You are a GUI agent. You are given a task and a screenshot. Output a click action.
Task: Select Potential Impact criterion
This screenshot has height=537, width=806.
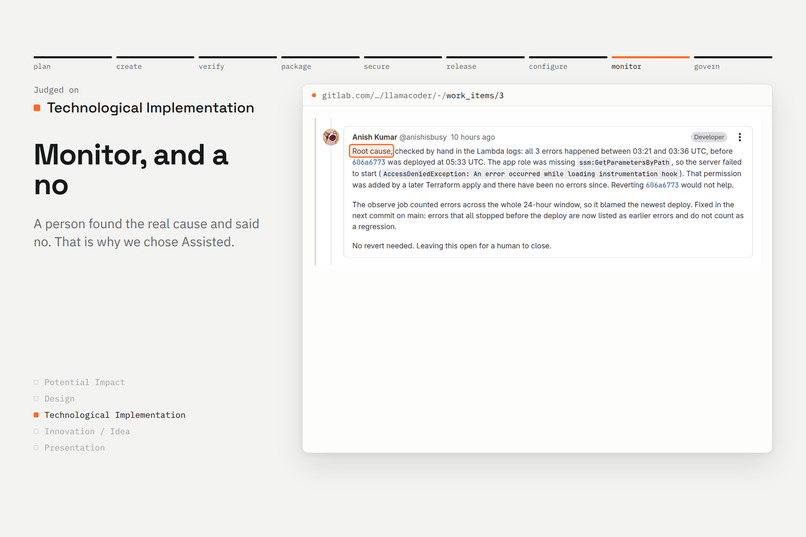coord(80,382)
